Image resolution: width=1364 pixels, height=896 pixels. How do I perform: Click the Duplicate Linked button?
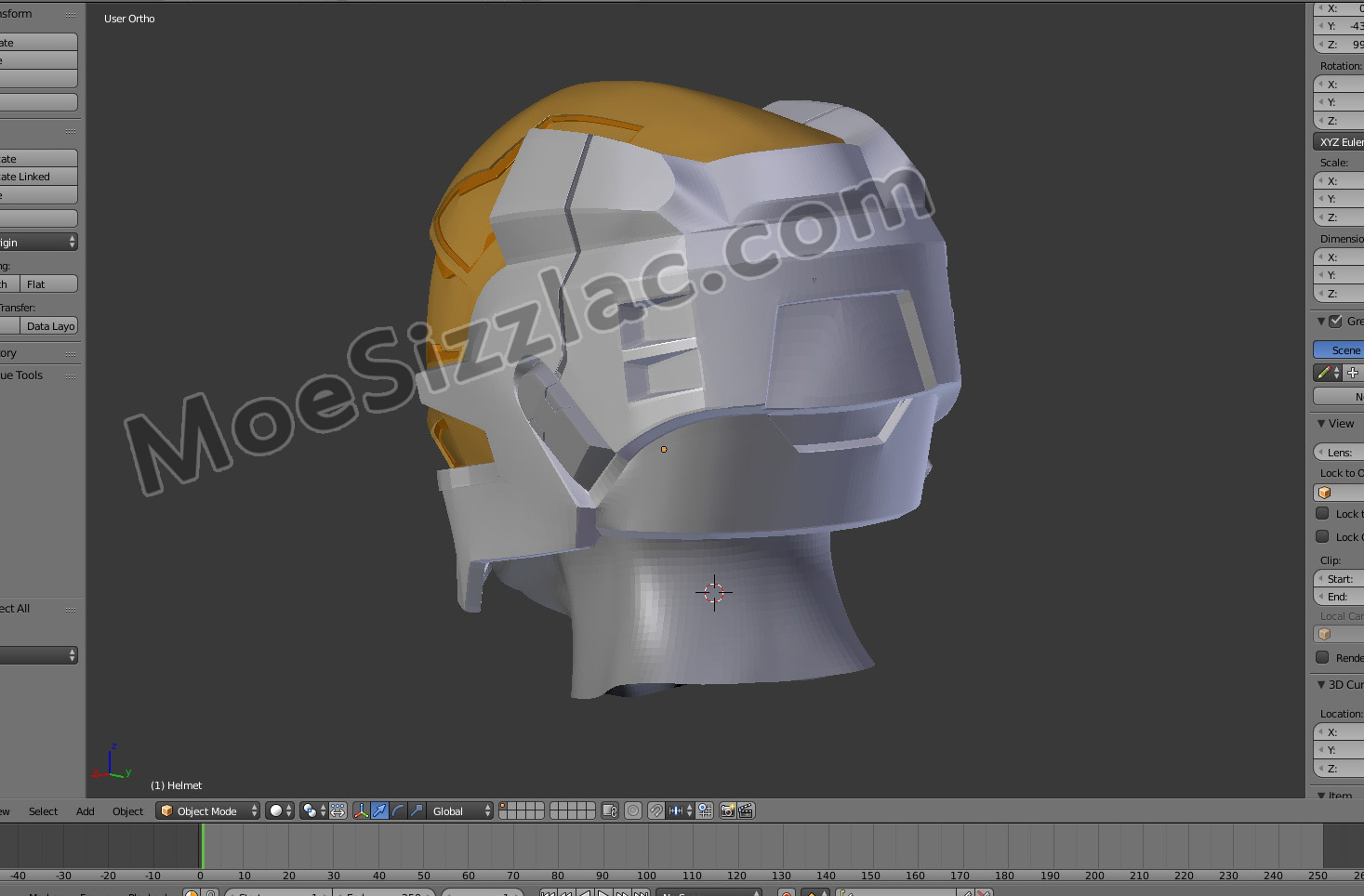point(38,177)
